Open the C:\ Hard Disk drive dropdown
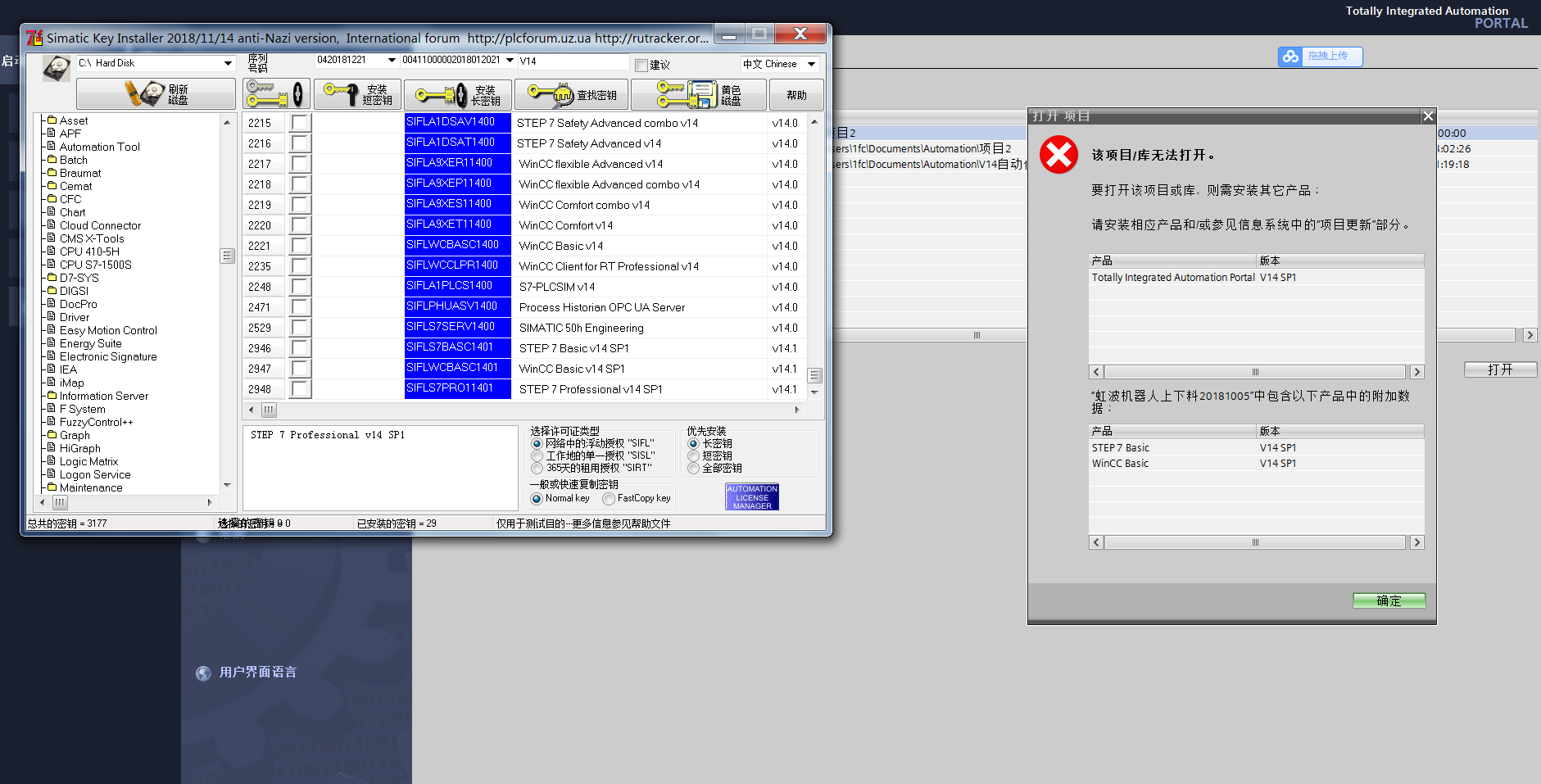 [228, 63]
